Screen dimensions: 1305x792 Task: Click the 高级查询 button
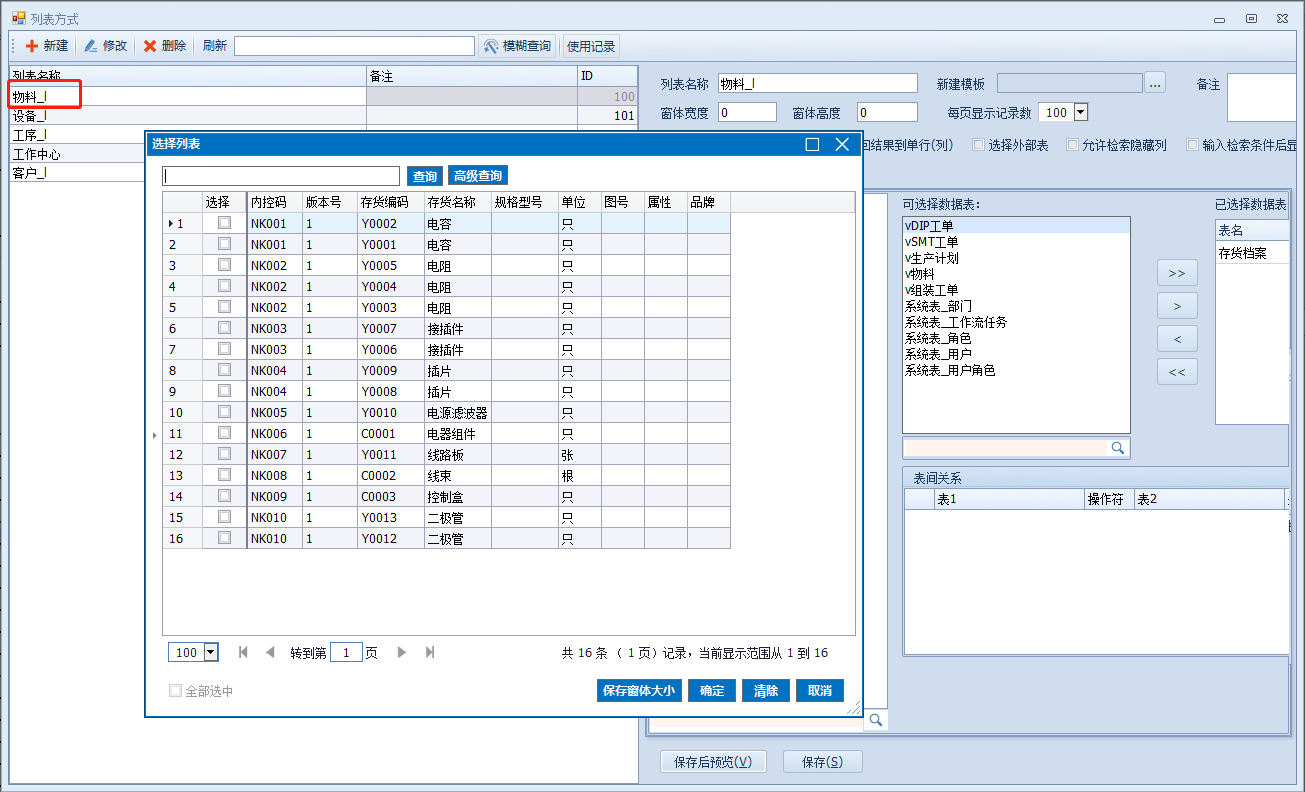[477, 176]
